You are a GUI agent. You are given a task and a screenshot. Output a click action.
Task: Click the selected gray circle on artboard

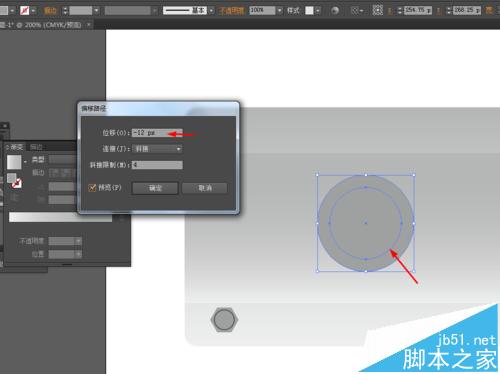point(366,223)
